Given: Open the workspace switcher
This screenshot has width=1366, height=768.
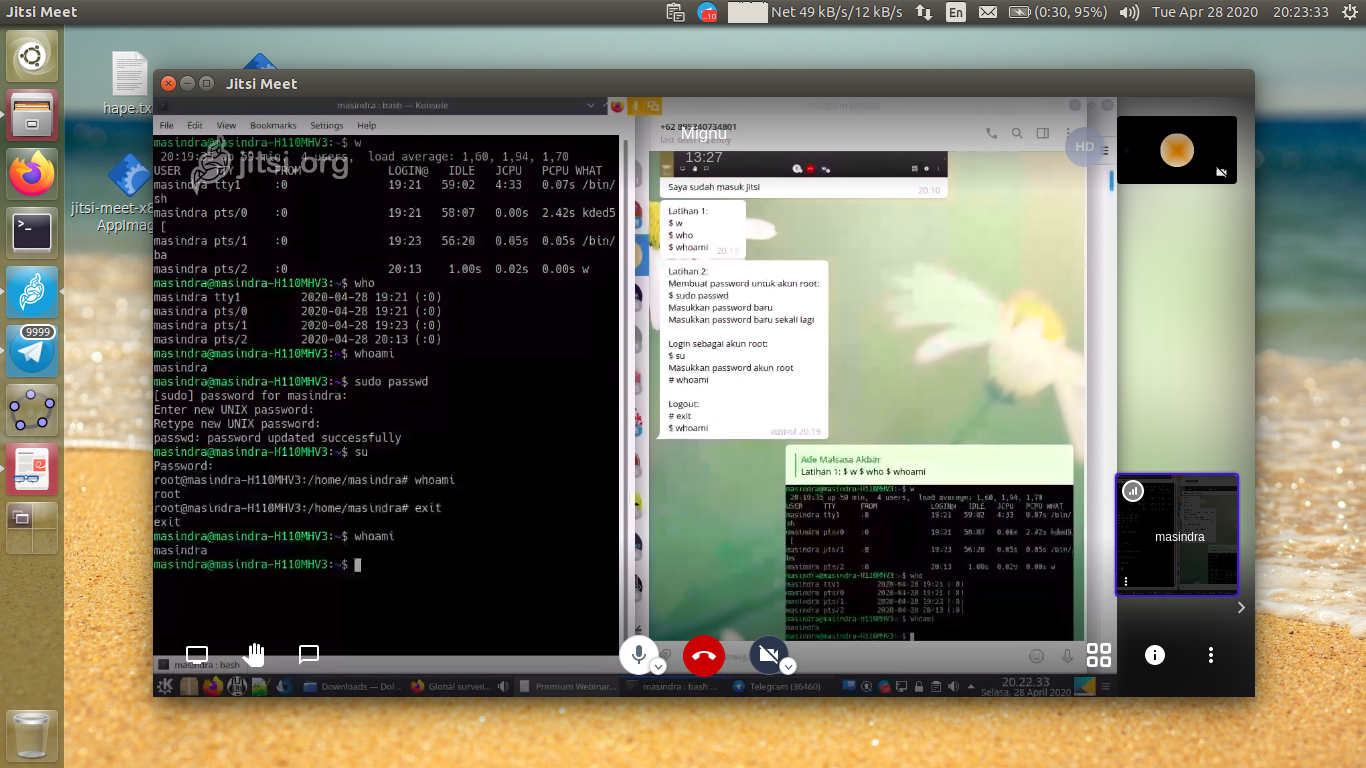Looking at the screenshot, I should pyautogui.click(x=32, y=528).
